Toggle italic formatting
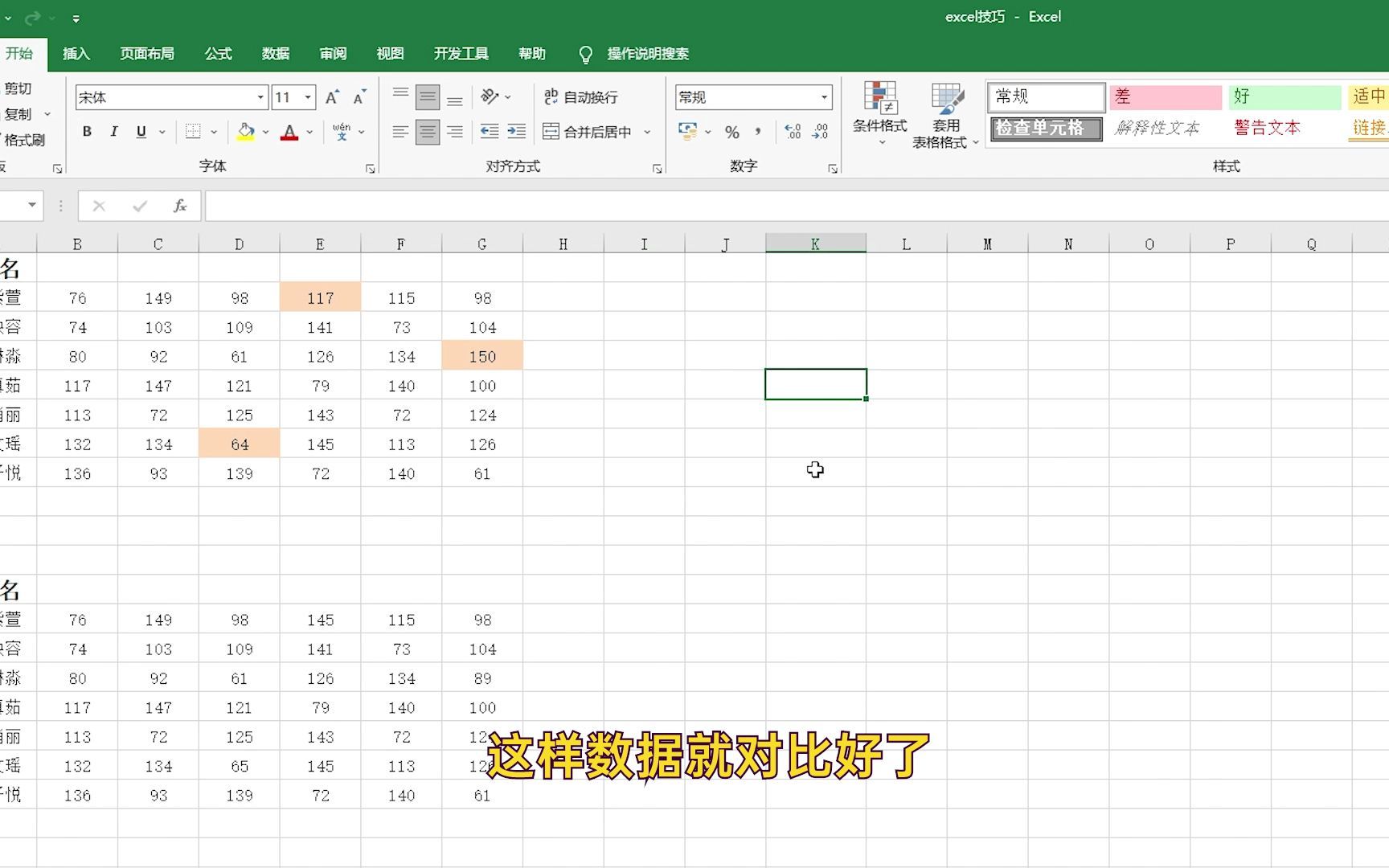The height and width of the screenshot is (868, 1389). coord(113,131)
